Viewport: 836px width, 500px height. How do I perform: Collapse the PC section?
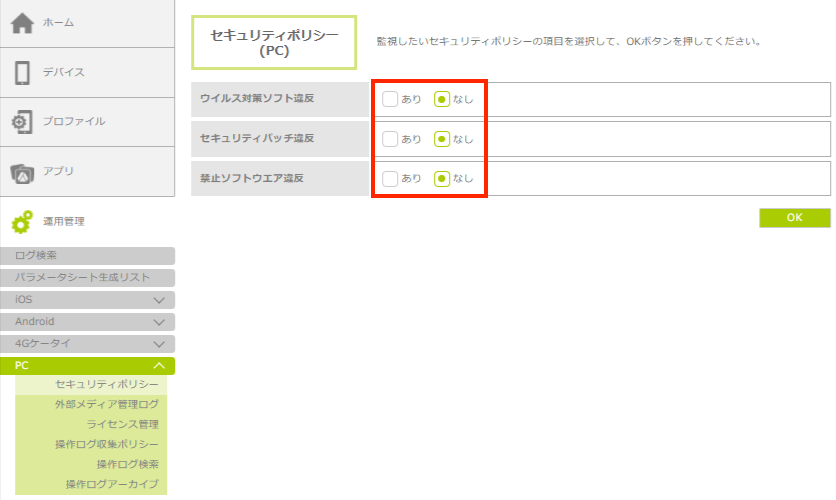[158, 366]
